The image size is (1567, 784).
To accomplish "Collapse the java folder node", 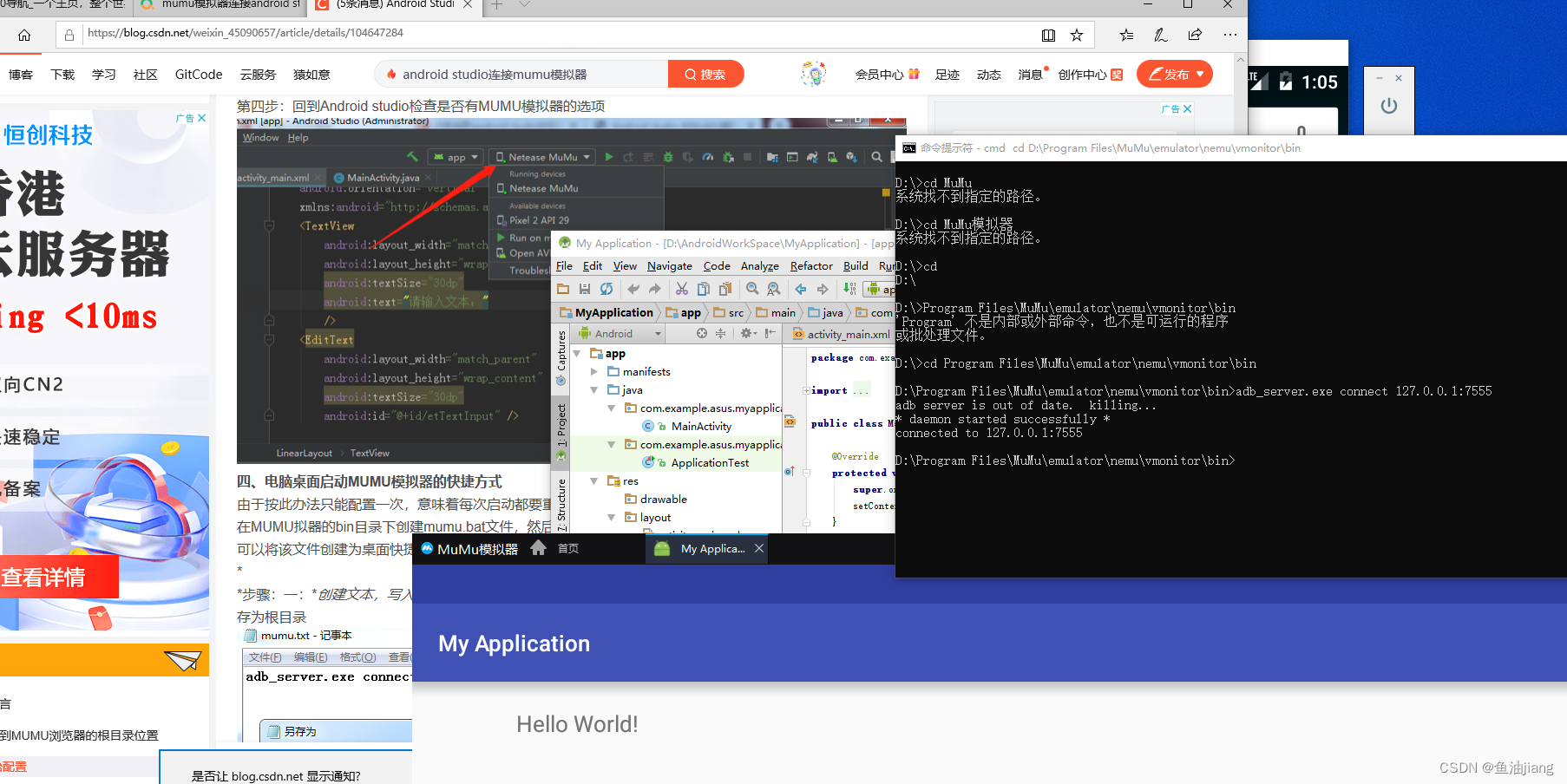I will [594, 390].
